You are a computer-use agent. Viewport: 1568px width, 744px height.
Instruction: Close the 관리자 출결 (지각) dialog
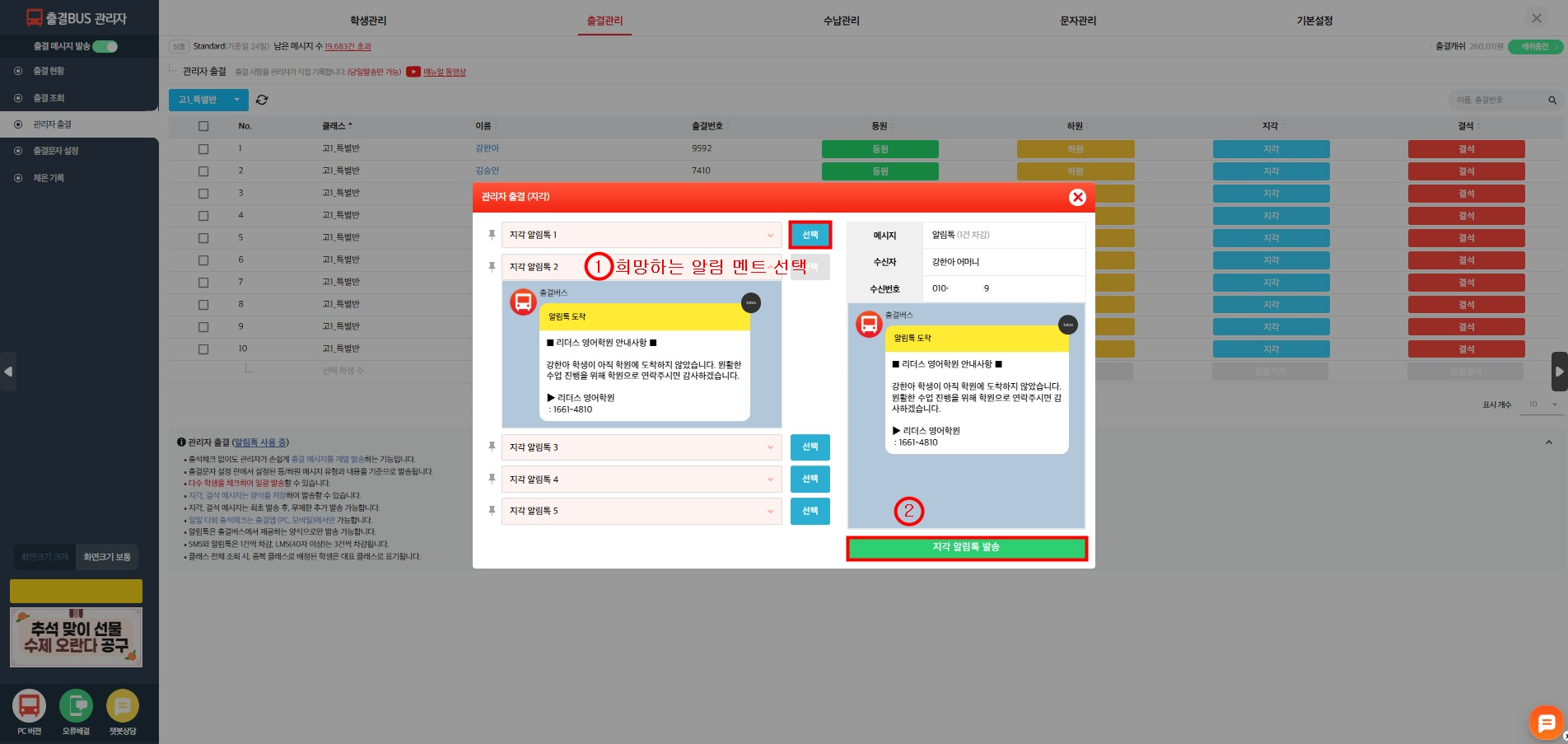coord(1076,197)
